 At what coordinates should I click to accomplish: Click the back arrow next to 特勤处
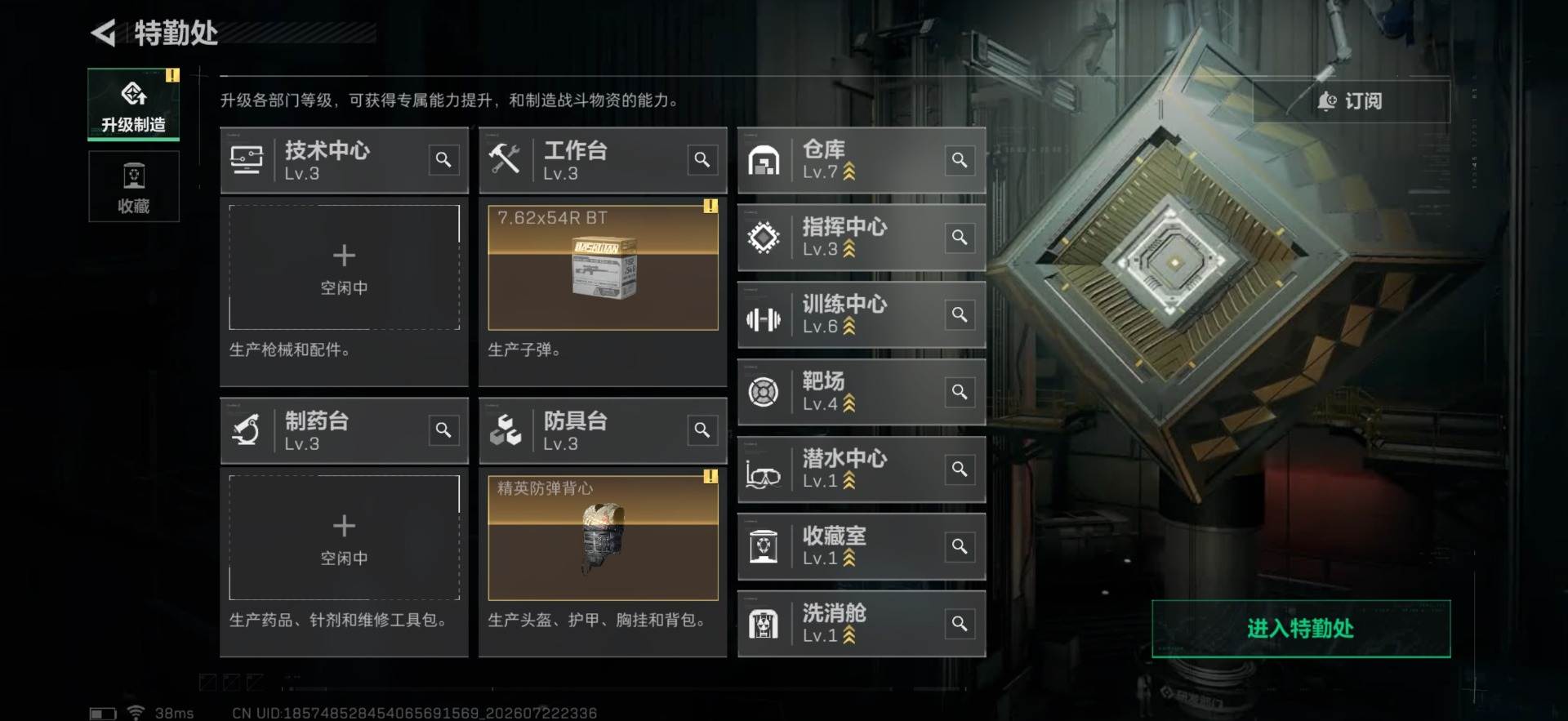point(104,33)
